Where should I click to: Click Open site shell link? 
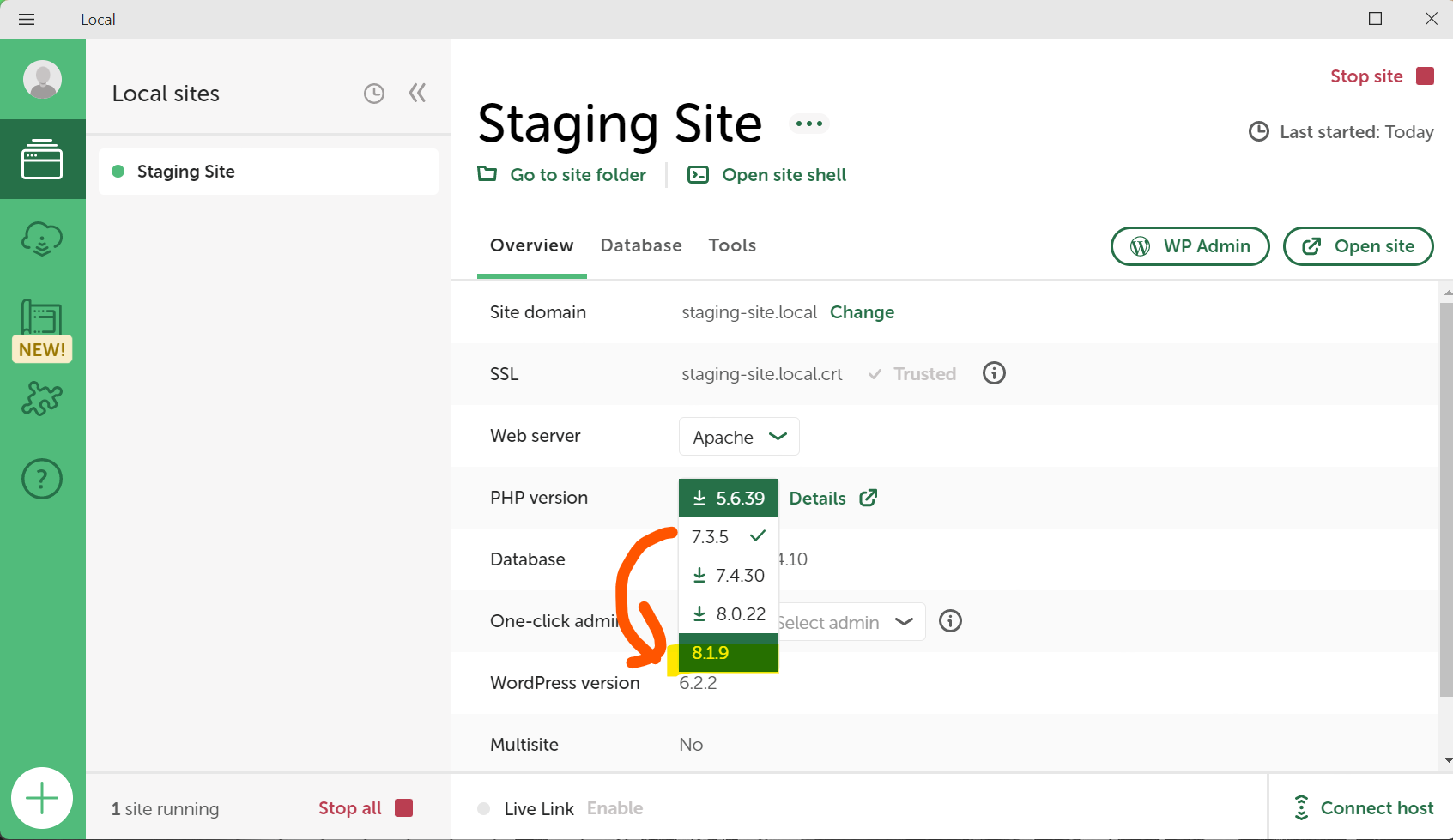click(784, 175)
